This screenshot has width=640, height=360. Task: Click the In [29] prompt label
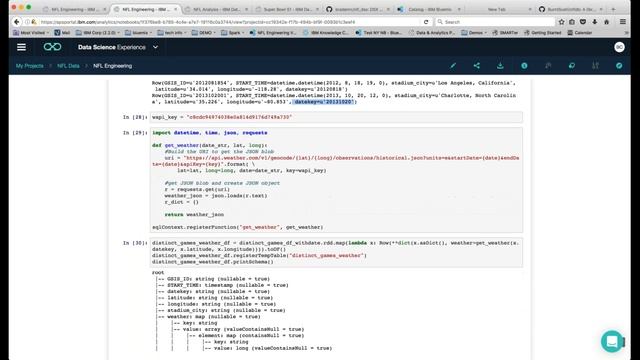[135, 133]
